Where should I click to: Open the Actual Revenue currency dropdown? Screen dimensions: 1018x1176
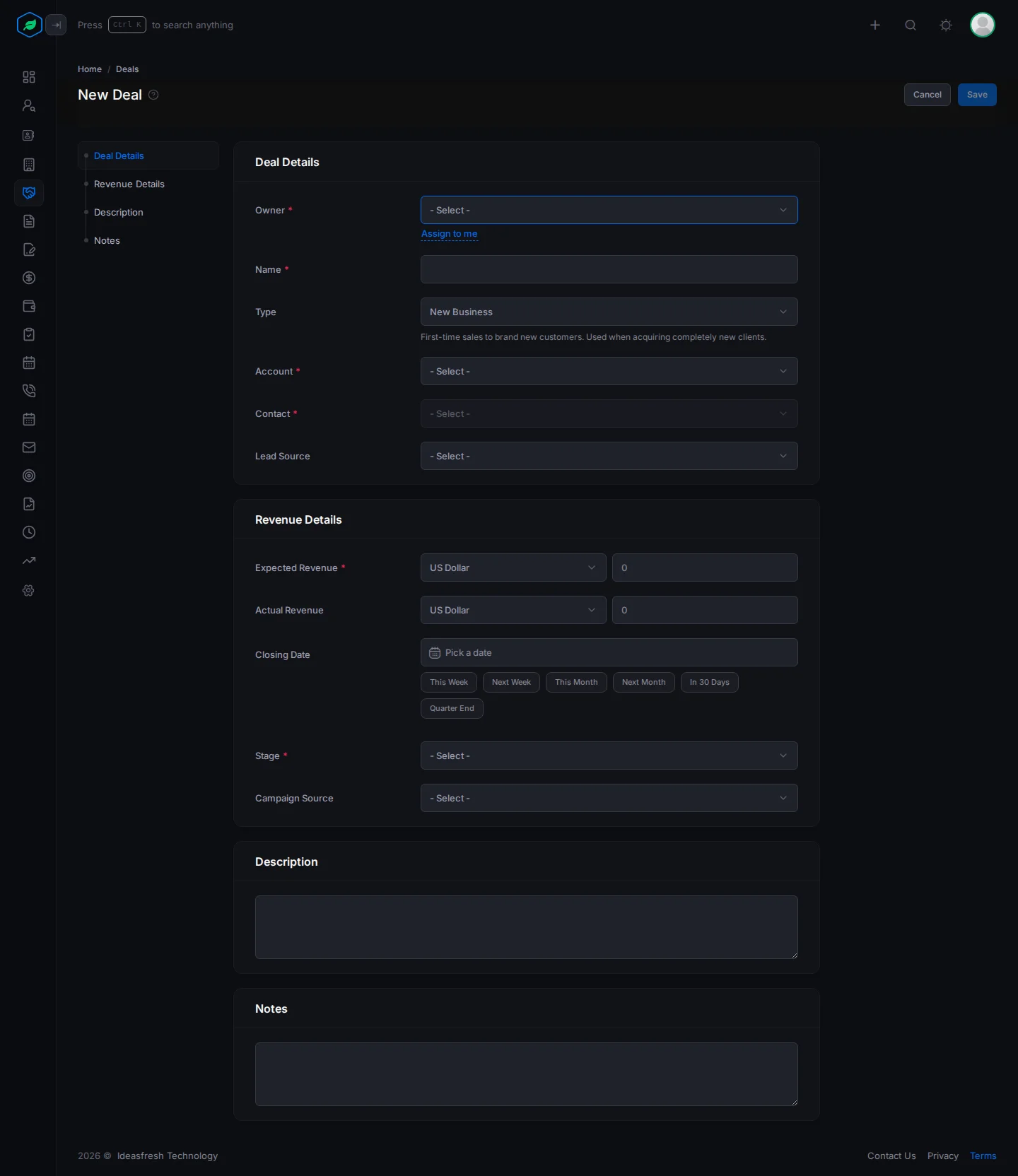[513, 610]
